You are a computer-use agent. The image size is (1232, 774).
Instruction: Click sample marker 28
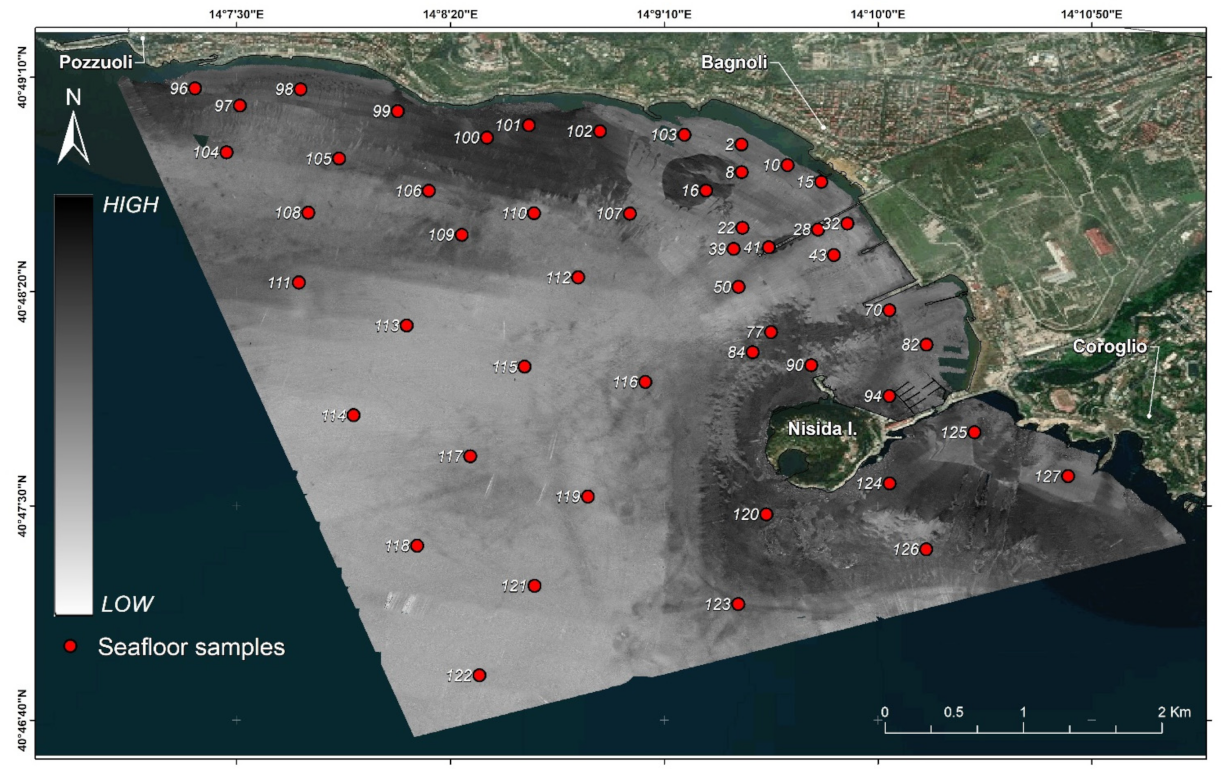coord(818,229)
